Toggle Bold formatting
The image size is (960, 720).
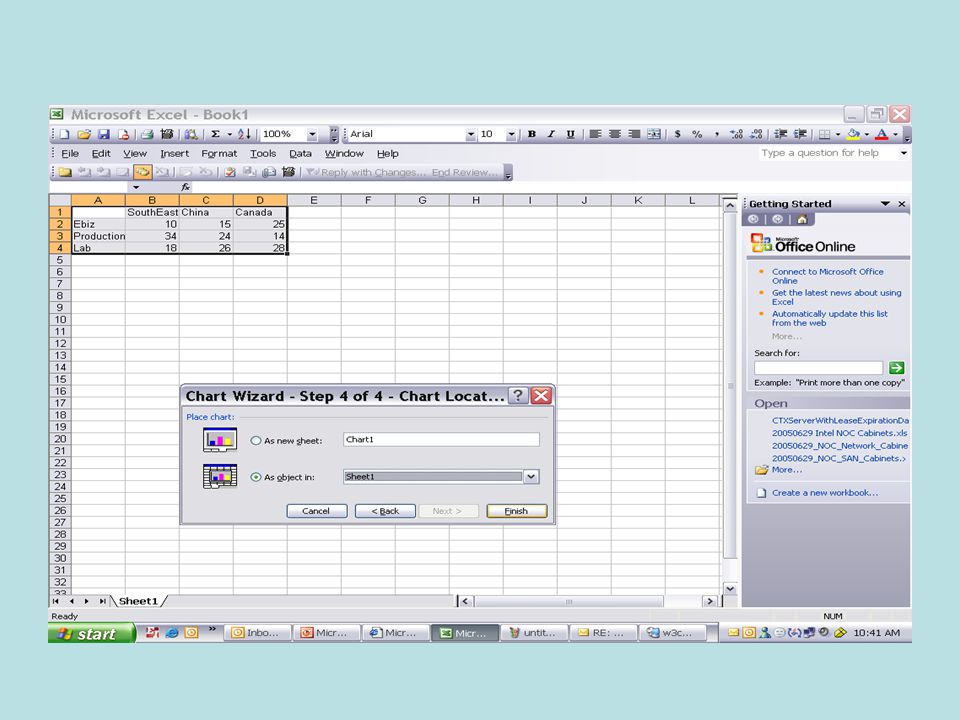point(531,134)
